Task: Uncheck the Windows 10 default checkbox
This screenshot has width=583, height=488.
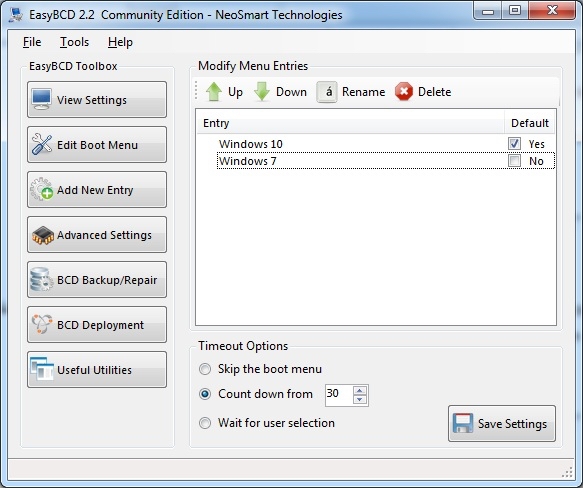Action: [514, 144]
